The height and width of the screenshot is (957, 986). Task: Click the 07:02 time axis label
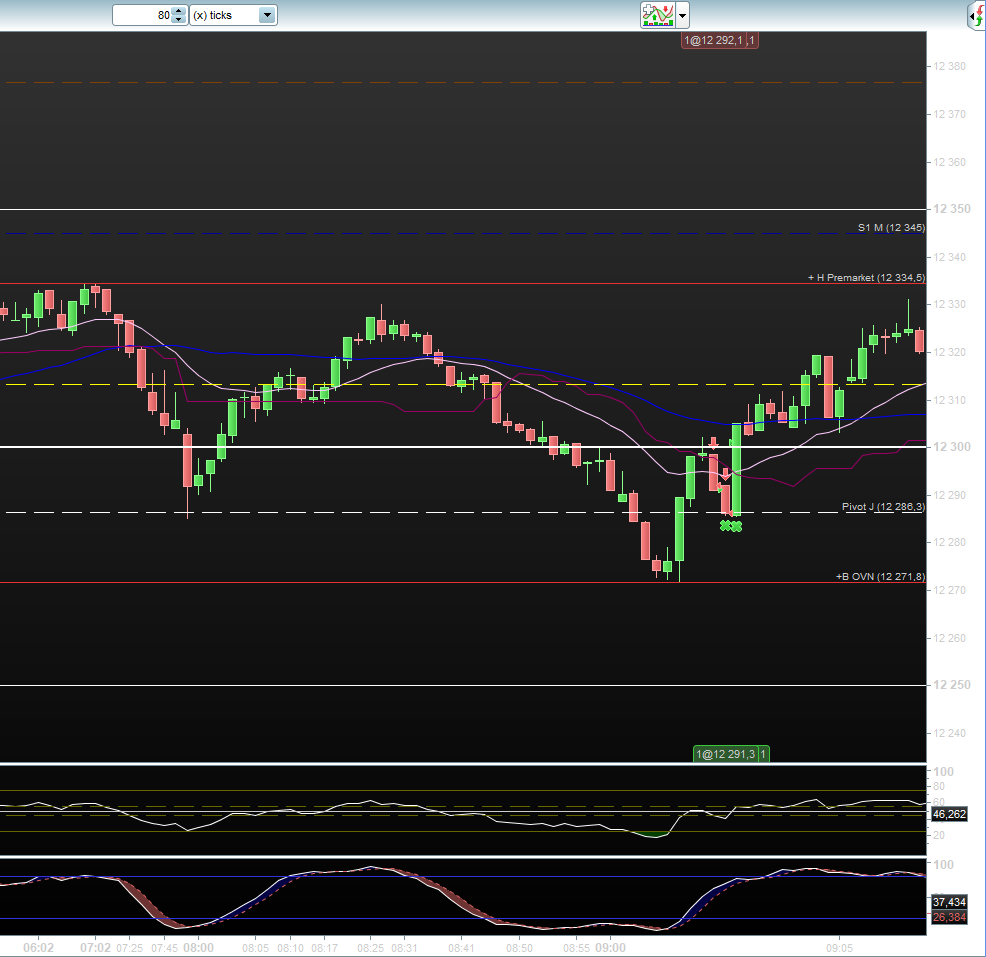[96, 948]
